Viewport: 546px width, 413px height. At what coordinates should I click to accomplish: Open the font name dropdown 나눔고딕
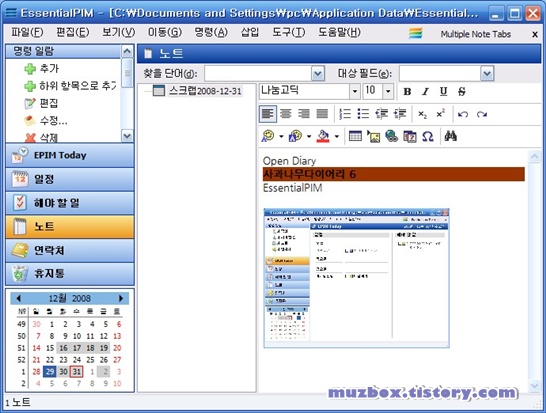354,92
